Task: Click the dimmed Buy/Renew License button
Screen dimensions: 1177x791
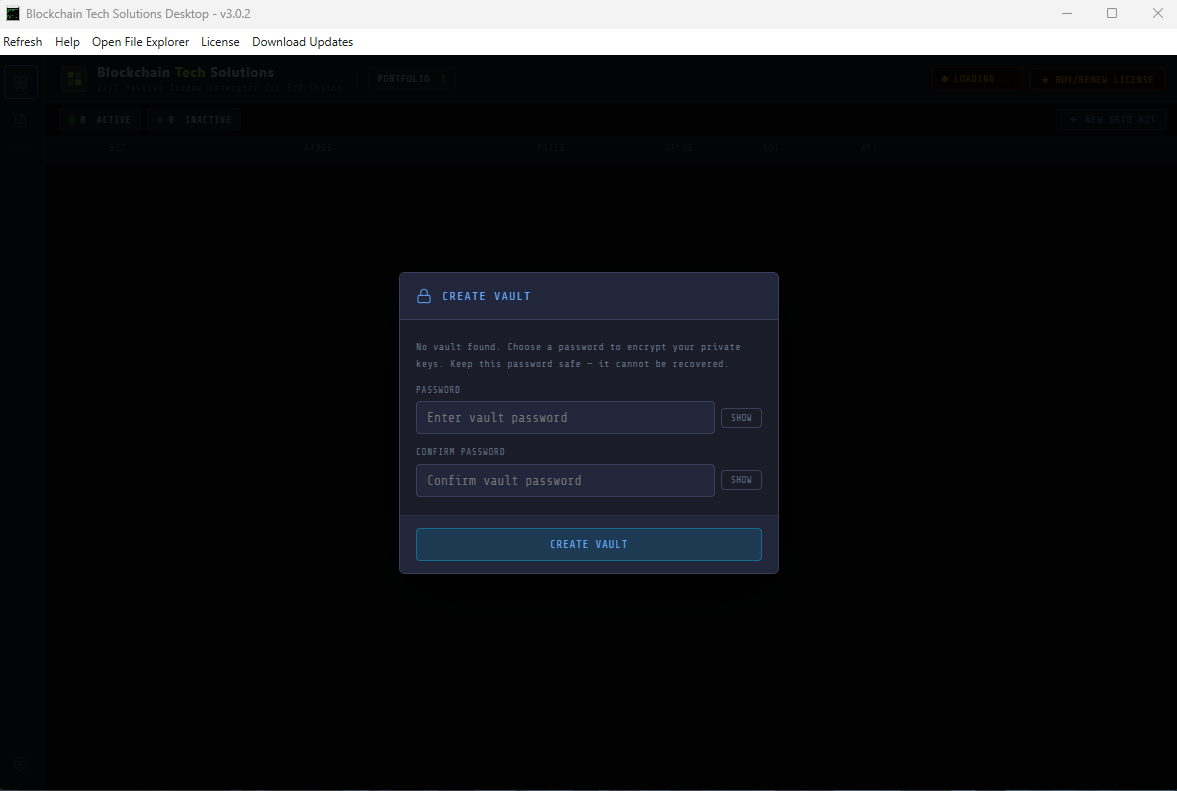Action: pyautogui.click(x=1097, y=80)
